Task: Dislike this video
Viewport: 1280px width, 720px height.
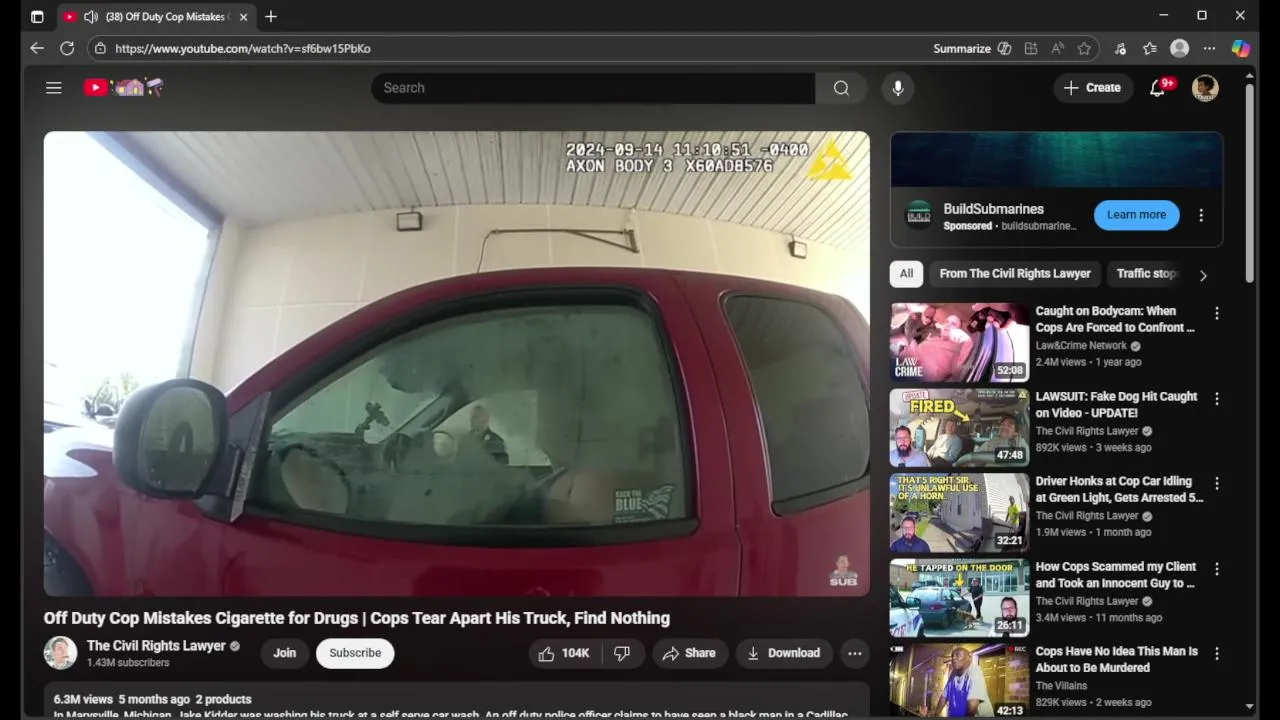Action: 622,653
